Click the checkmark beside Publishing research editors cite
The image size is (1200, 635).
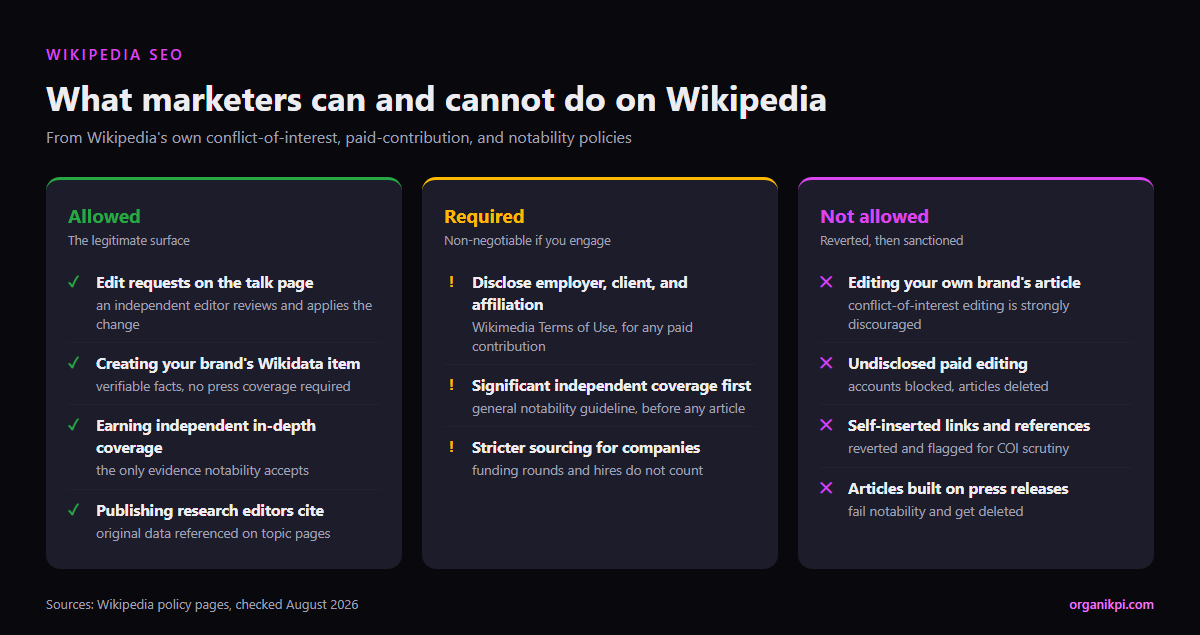tap(74, 510)
